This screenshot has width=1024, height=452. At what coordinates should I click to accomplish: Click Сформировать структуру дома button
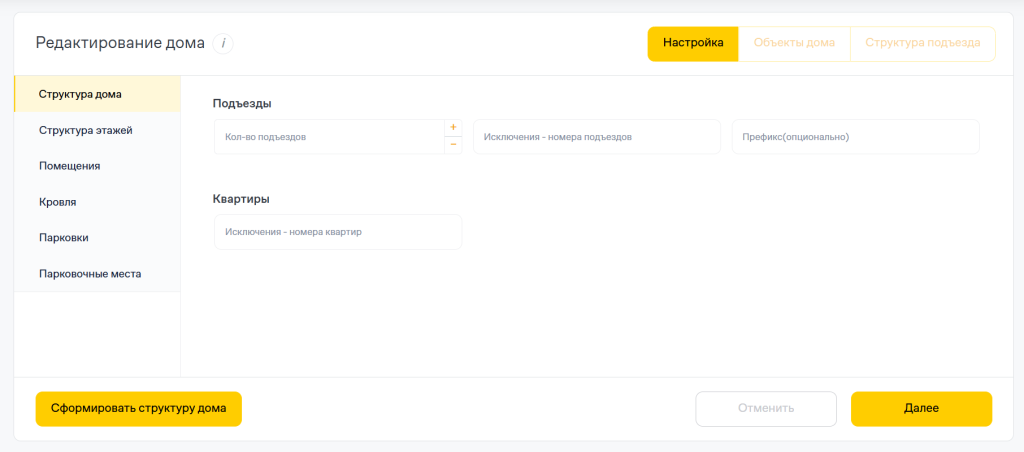(138, 409)
